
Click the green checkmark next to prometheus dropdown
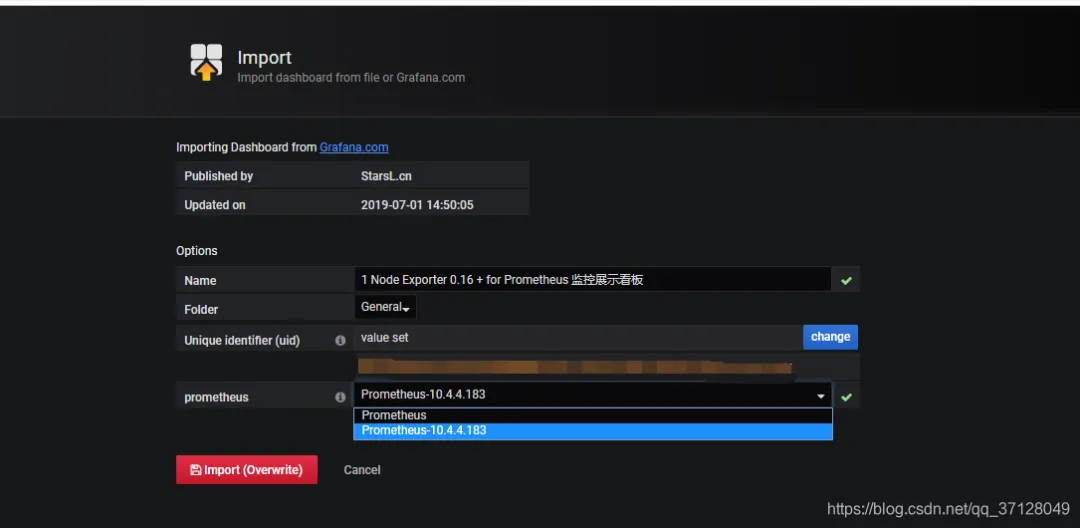[x=847, y=397]
